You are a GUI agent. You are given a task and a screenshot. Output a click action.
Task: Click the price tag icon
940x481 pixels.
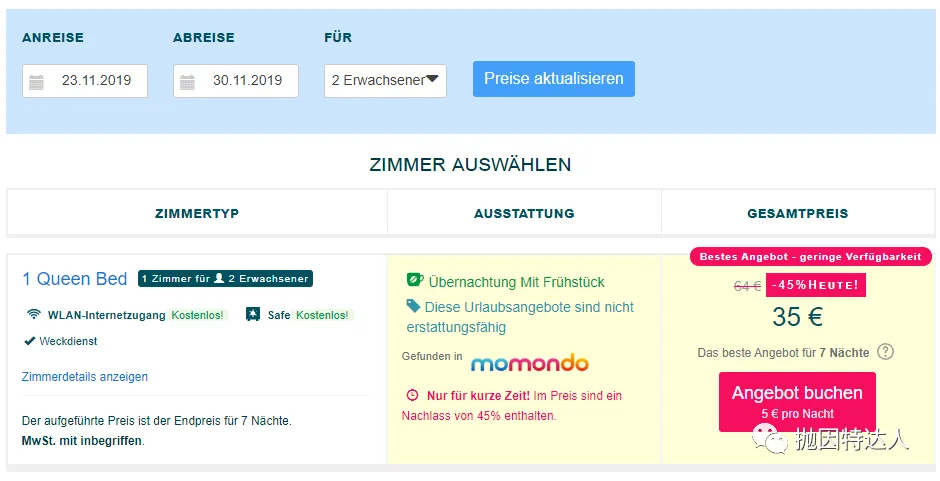click(413, 306)
